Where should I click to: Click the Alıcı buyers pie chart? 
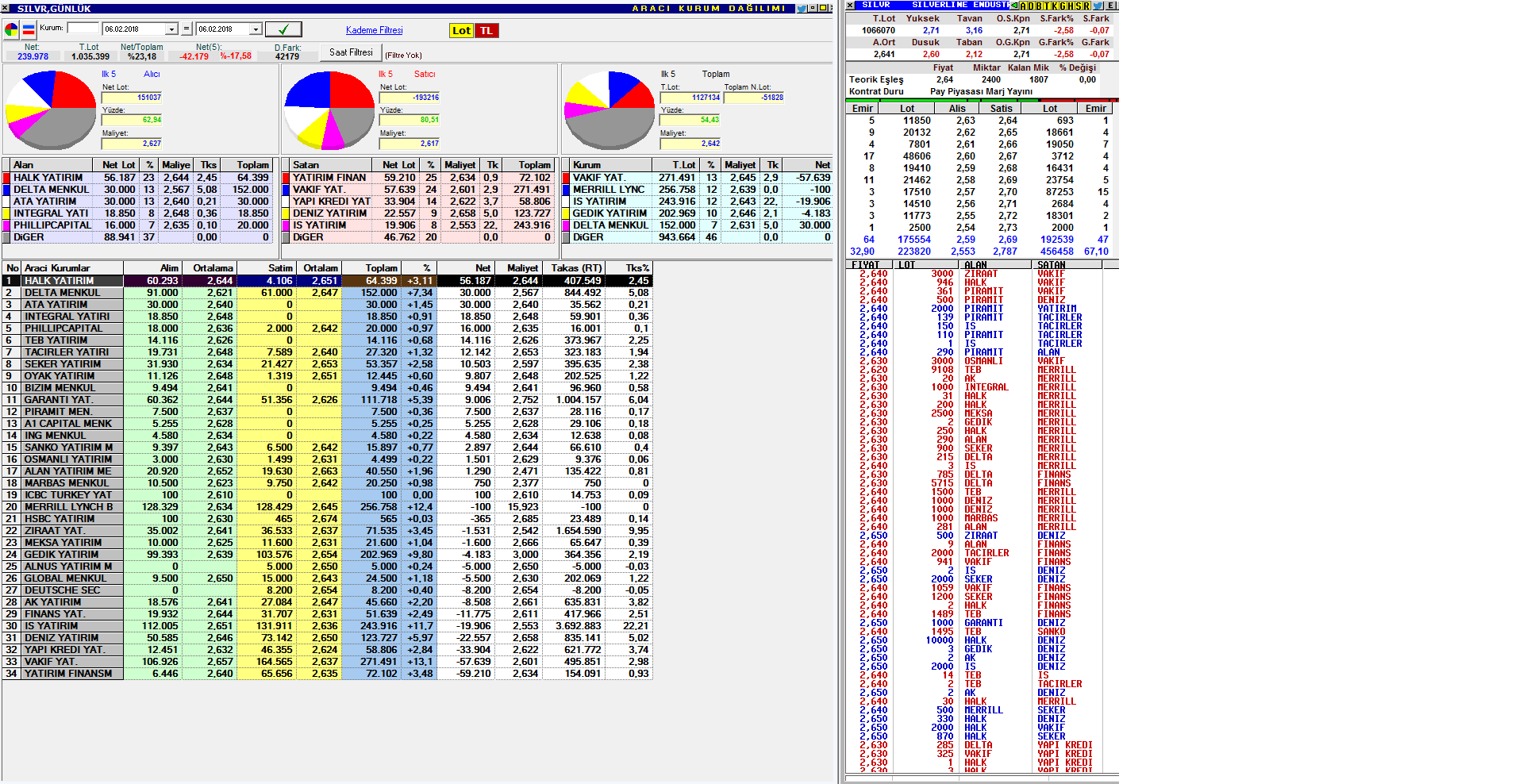(x=52, y=110)
